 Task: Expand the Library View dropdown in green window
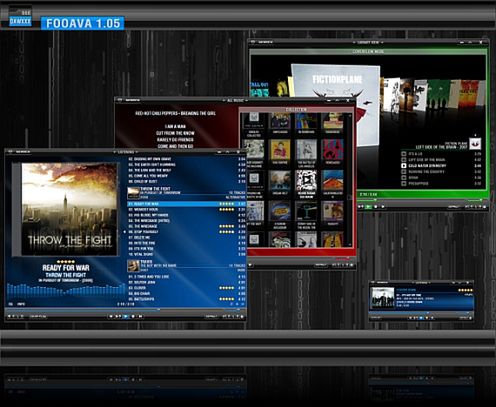point(368,42)
